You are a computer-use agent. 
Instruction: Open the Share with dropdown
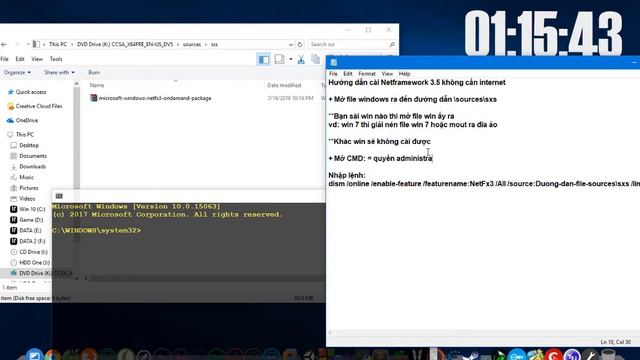pyautogui.click(x=60, y=72)
